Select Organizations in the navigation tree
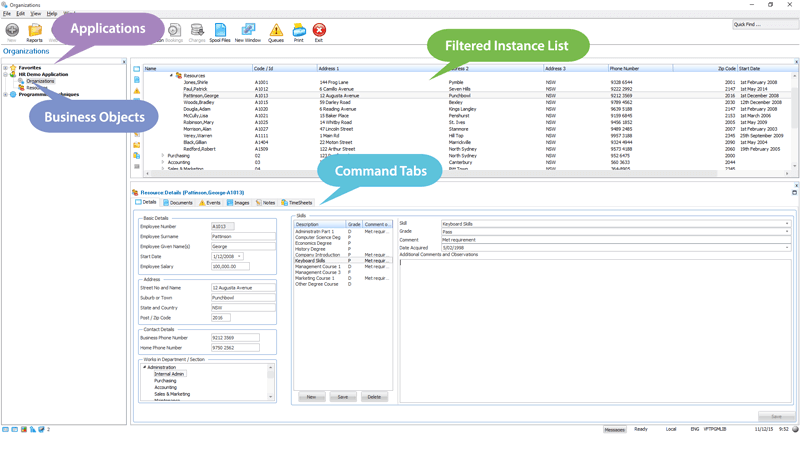This screenshot has width=800, height=450. (40, 81)
